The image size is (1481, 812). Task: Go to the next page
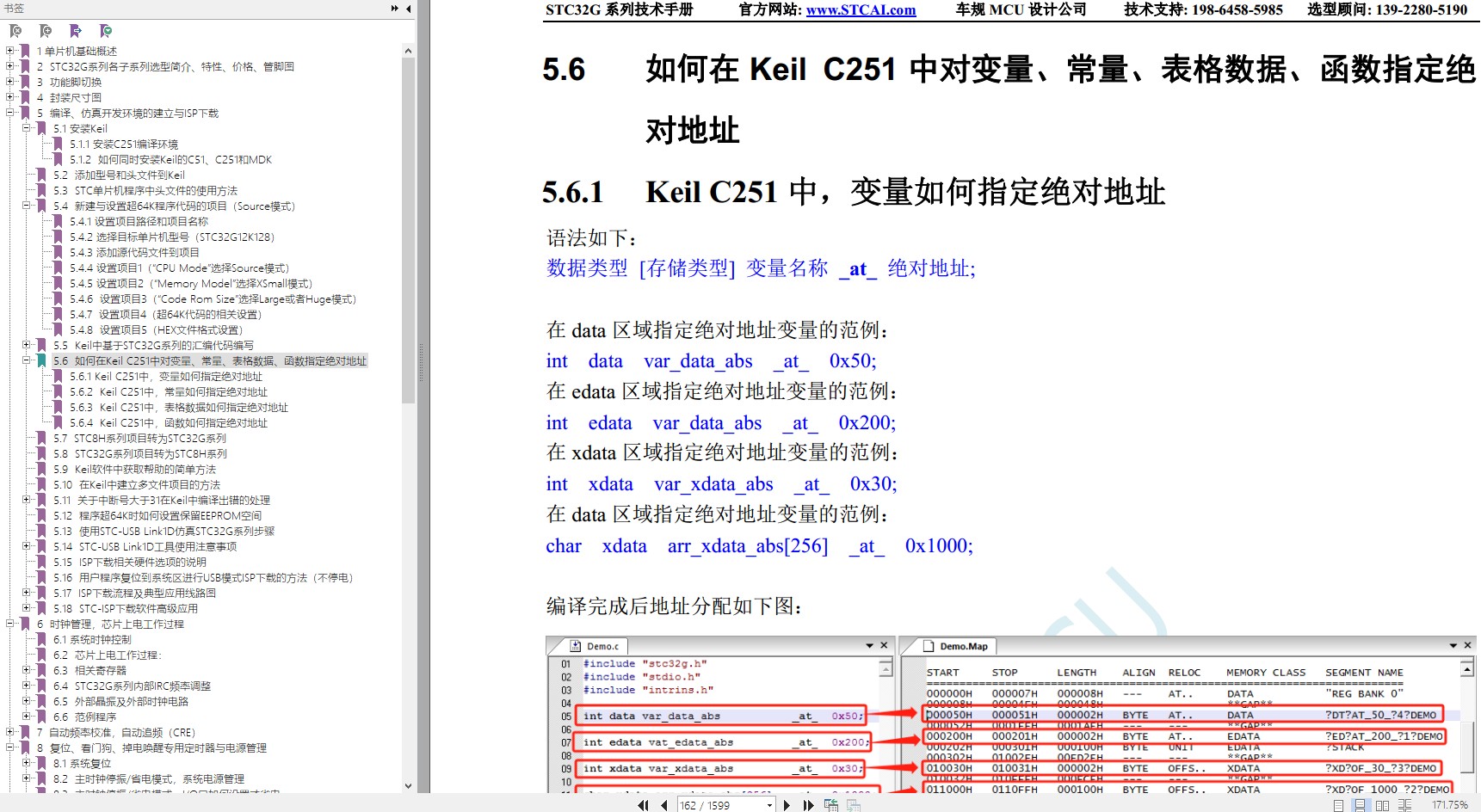[787, 805]
